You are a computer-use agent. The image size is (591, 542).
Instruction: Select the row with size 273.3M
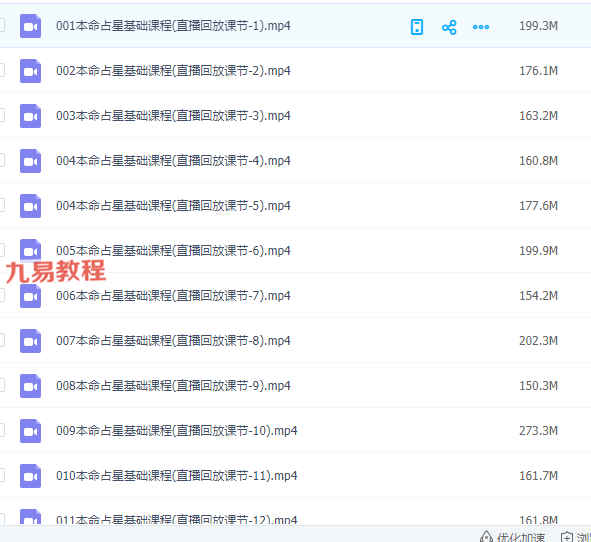pos(296,431)
